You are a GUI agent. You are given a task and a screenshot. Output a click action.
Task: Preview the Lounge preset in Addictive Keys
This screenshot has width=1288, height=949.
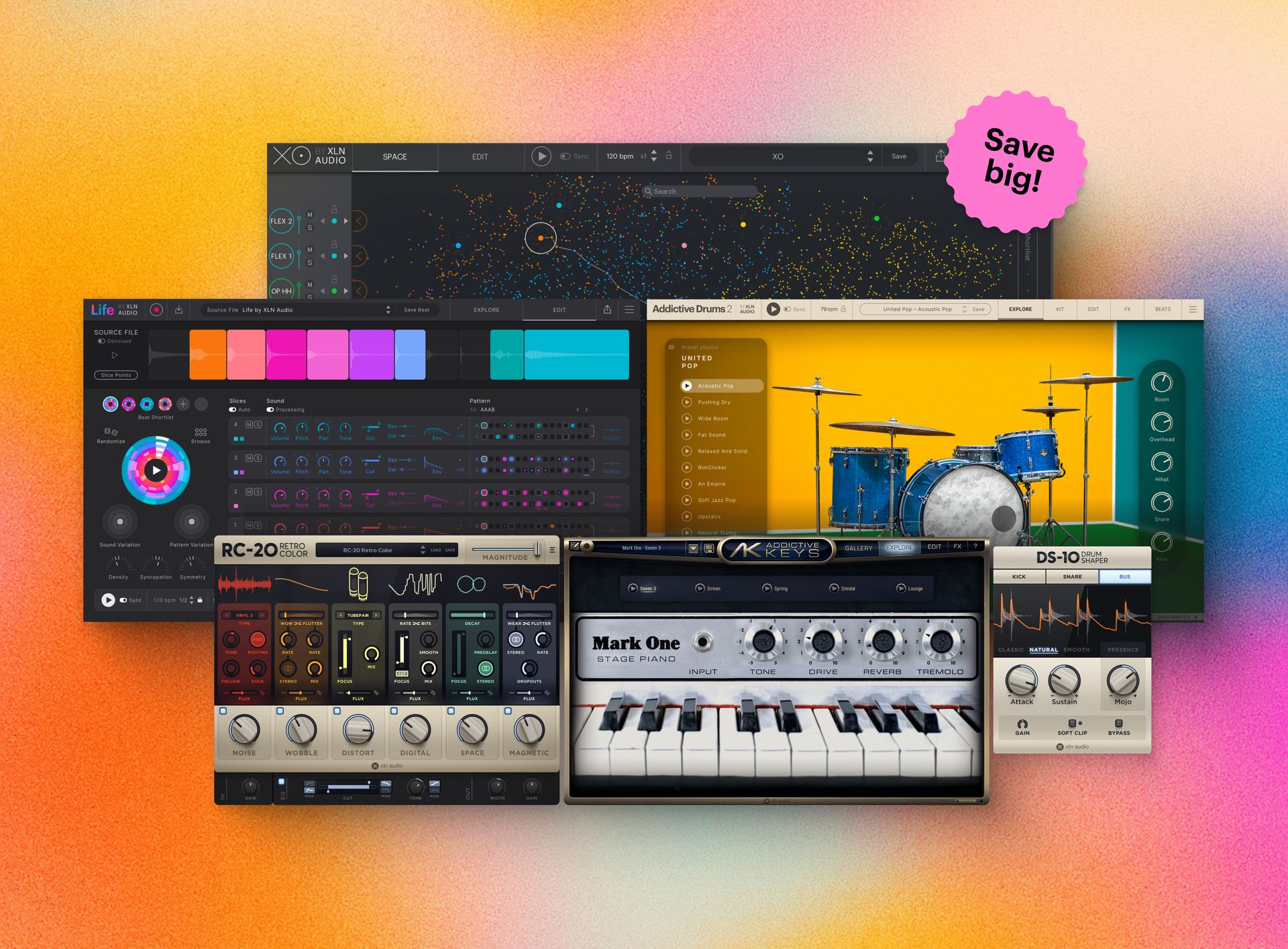[x=901, y=588]
